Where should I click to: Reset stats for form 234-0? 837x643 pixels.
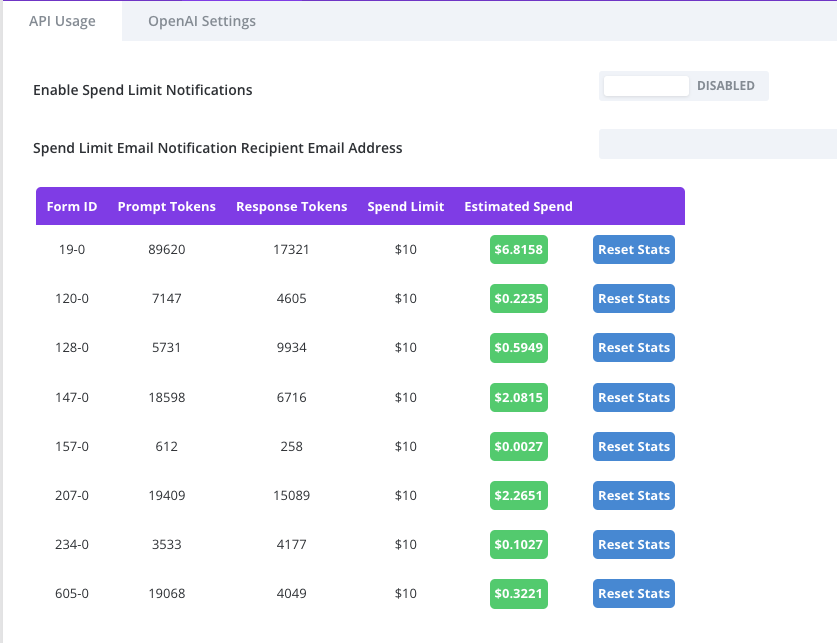pos(633,544)
